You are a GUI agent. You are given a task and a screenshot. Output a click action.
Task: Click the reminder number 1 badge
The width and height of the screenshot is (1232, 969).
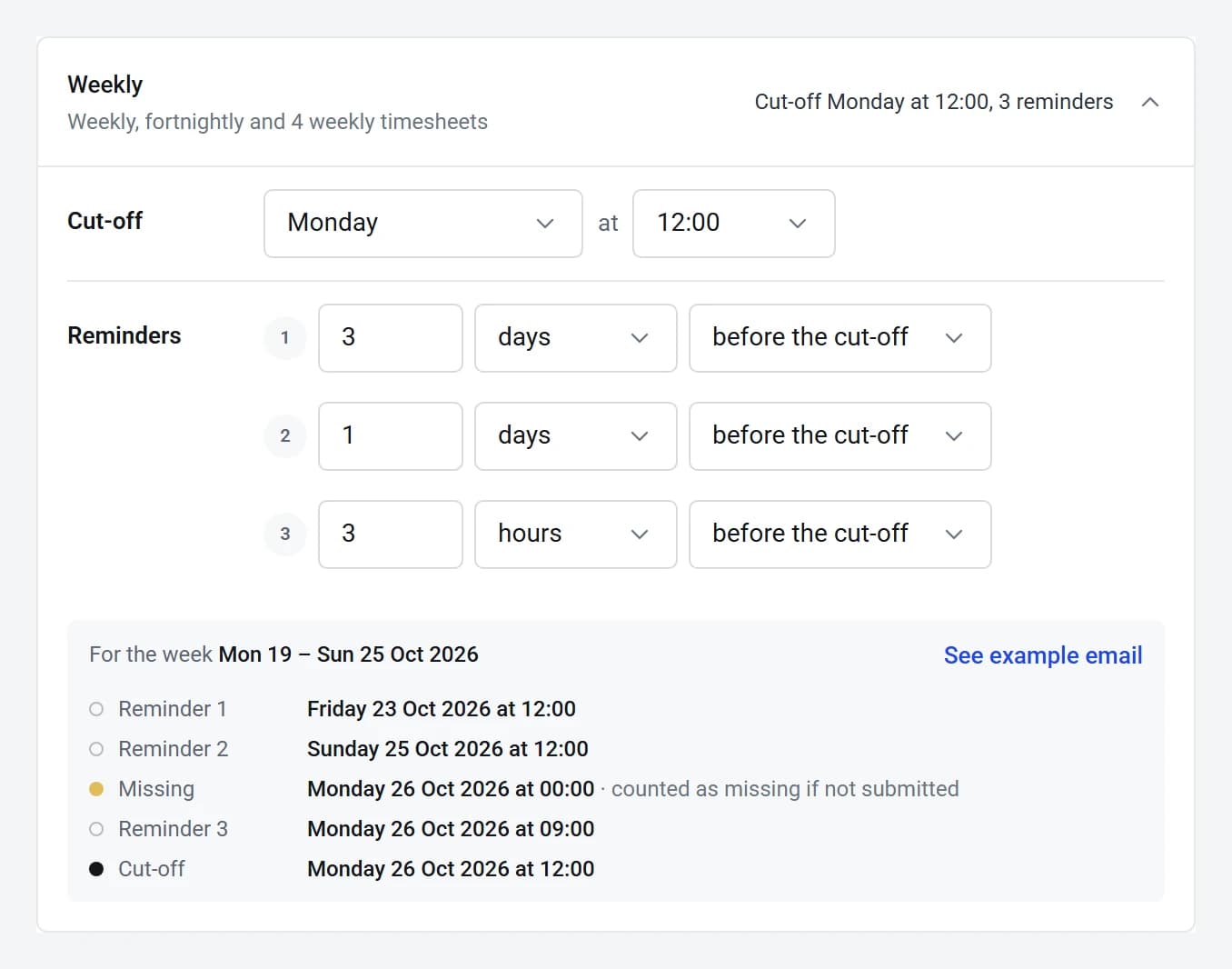click(x=285, y=338)
